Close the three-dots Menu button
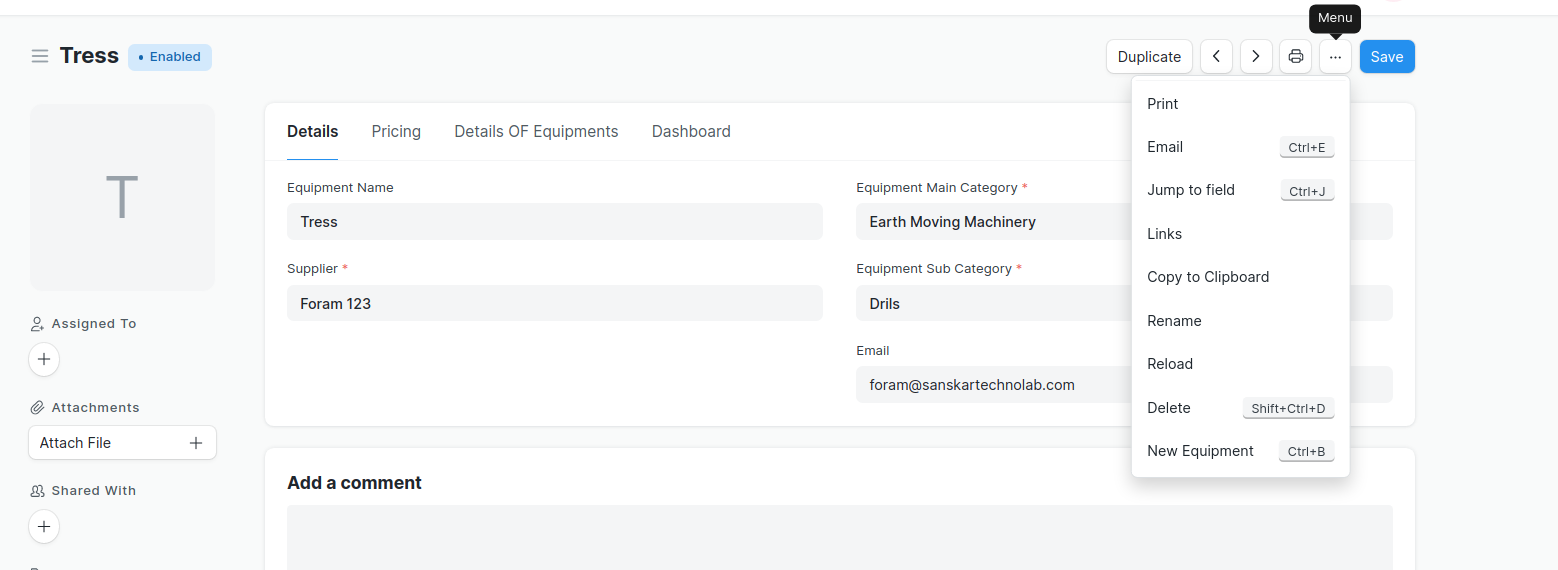This screenshot has width=1558, height=570. (1335, 57)
